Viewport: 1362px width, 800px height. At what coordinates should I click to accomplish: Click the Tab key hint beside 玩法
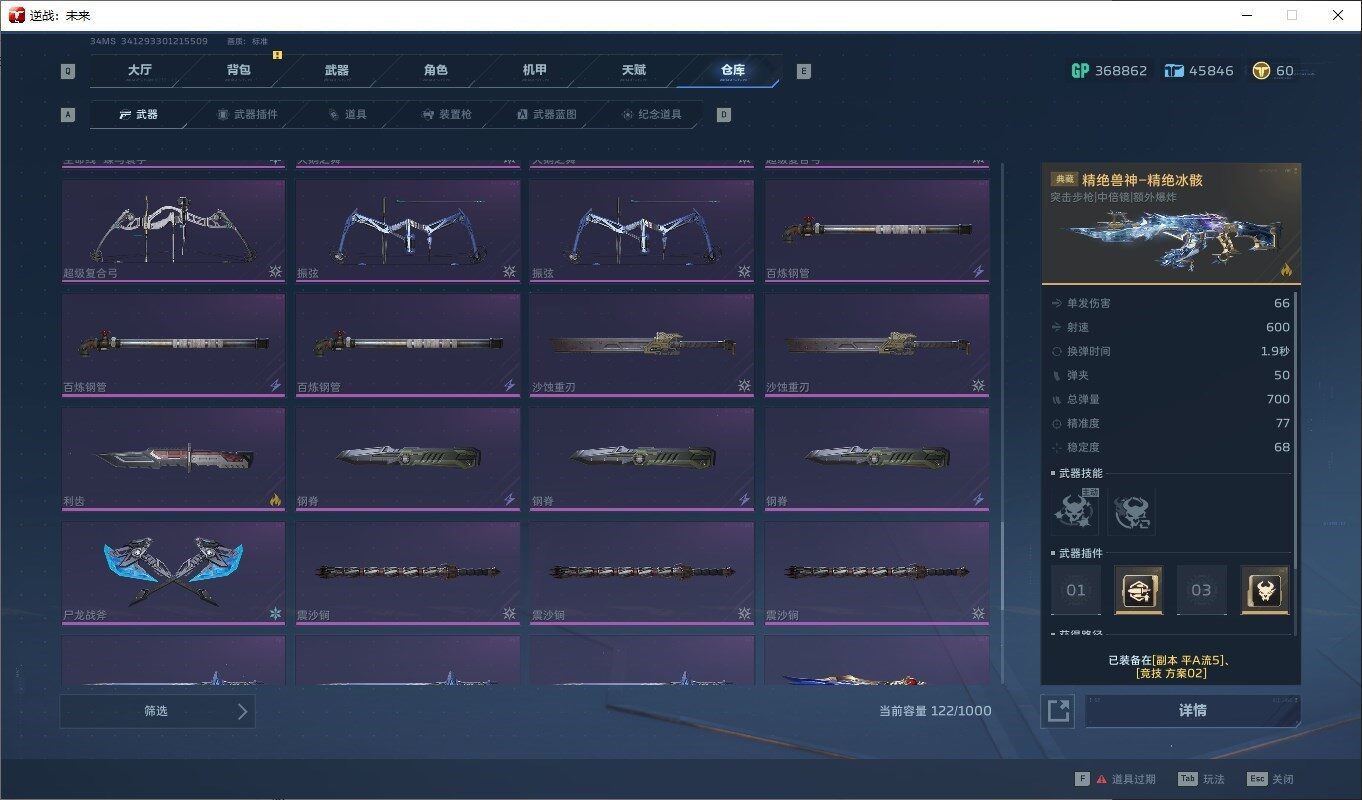click(x=1187, y=779)
